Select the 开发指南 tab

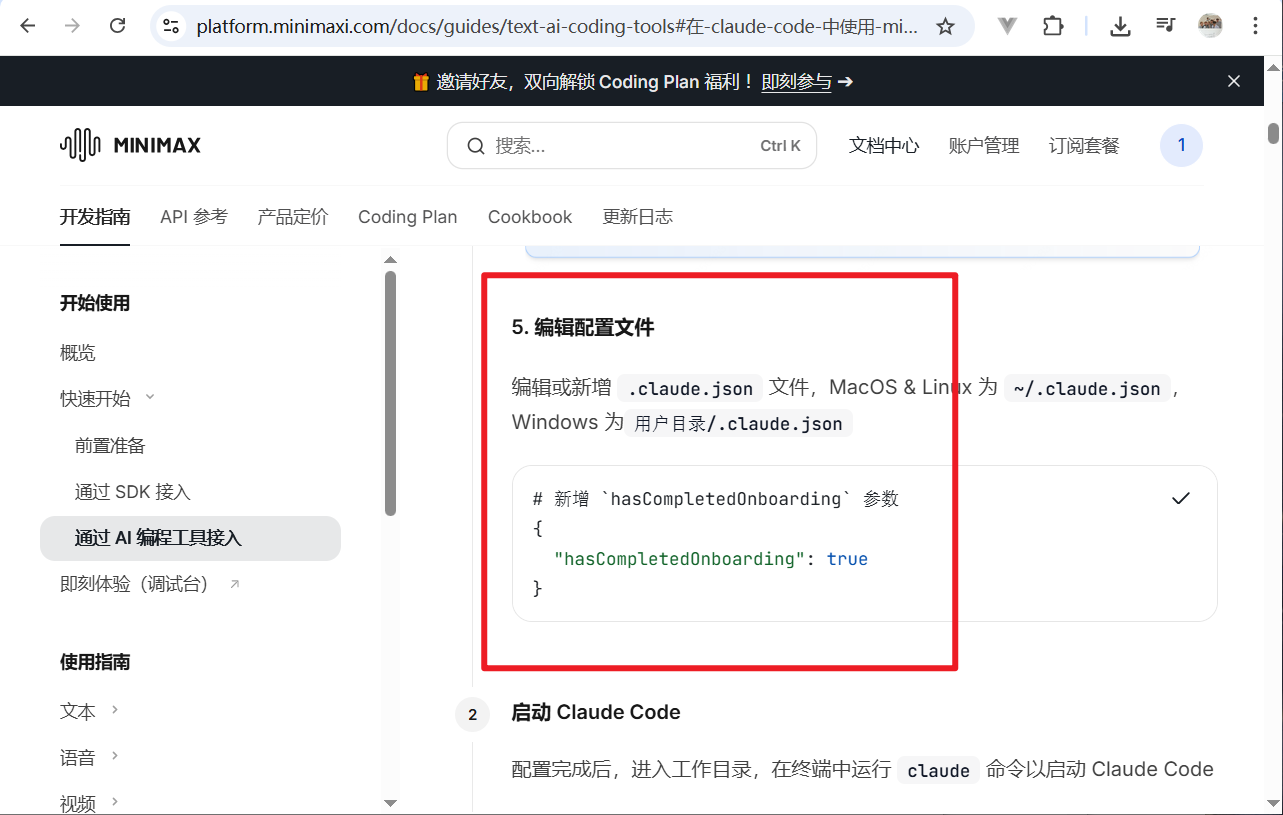click(95, 217)
